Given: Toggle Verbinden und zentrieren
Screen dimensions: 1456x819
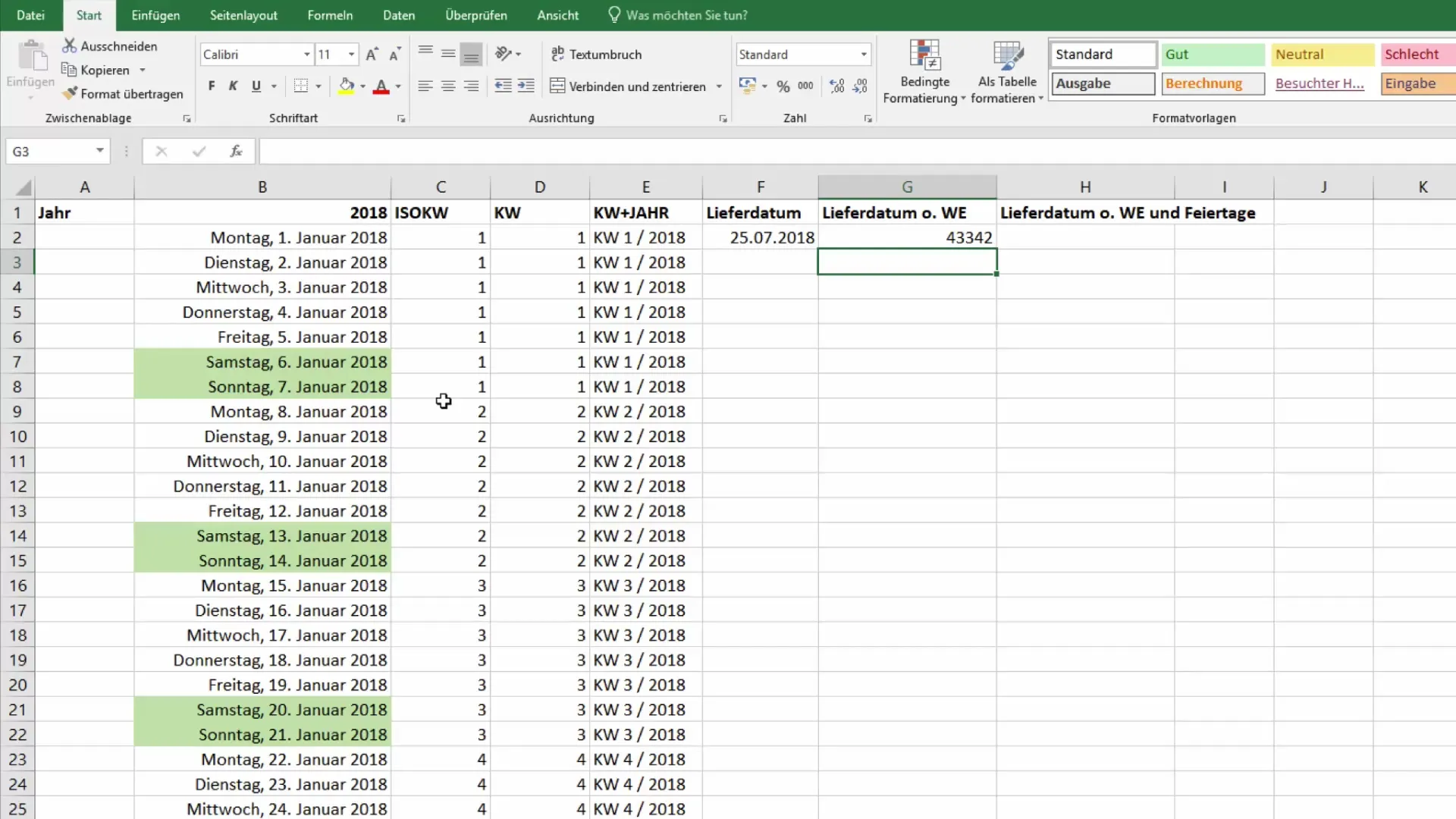Looking at the screenshot, I should pos(629,86).
